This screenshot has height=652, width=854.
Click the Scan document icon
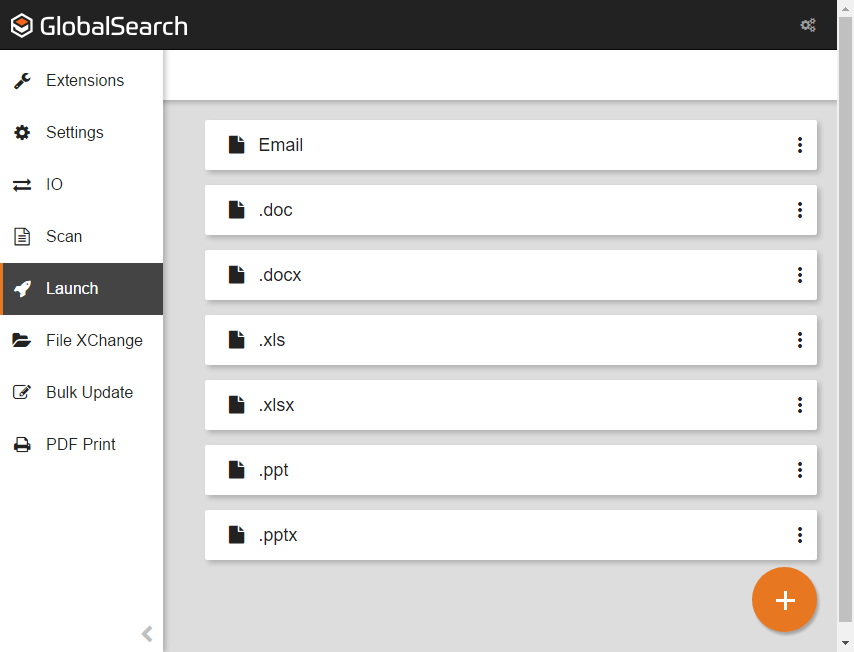(x=22, y=237)
